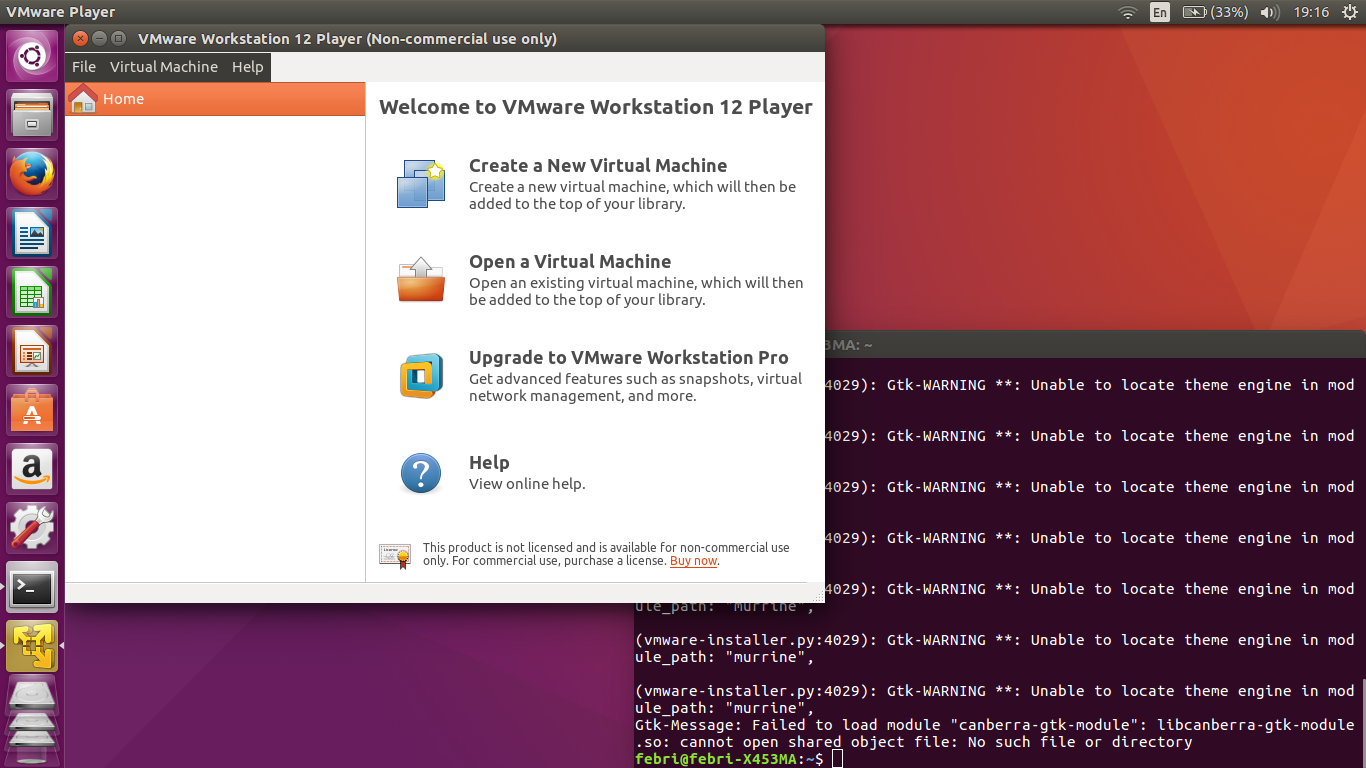This screenshot has height=768, width=1366.
Task: Click the stacked drives icon in the launcher
Action: tap(33, 720)
